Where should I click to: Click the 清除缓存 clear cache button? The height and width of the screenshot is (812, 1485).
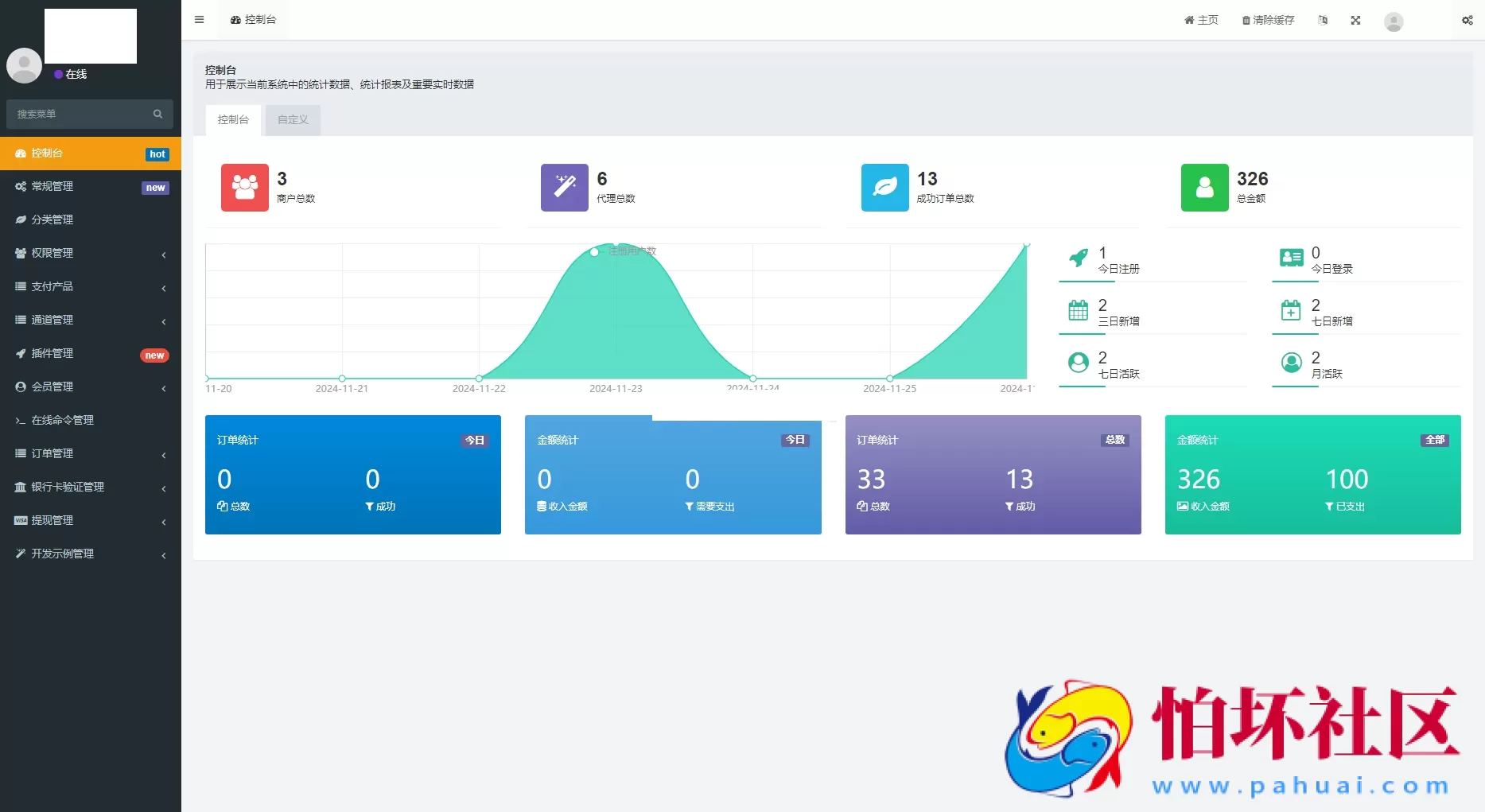coord(1268,21)
